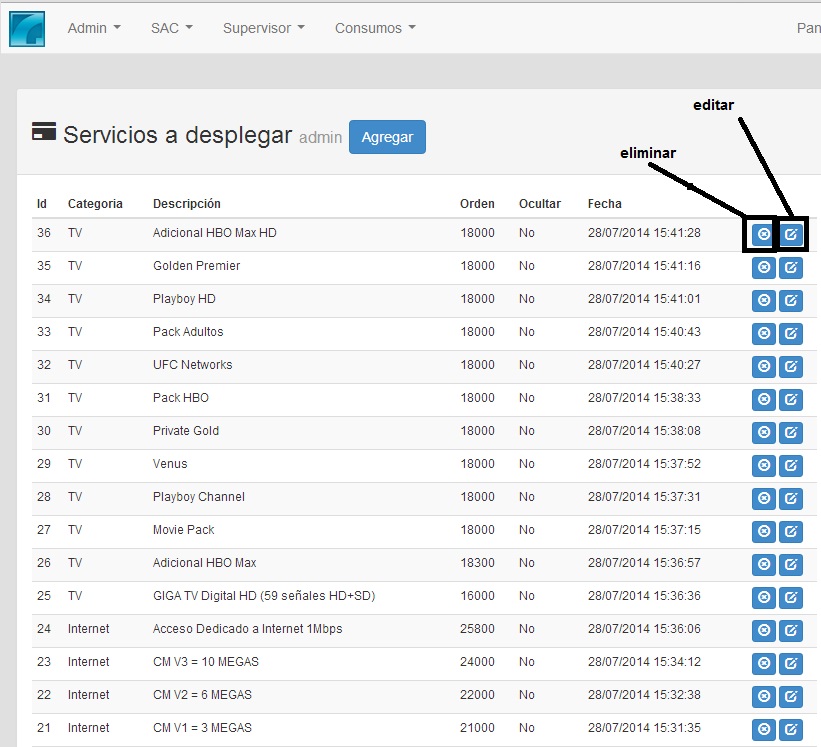The width and height of the screenshot is (821, 747).
Task: Click the editar icon for Pack Adultos
Action: (791, 333)
